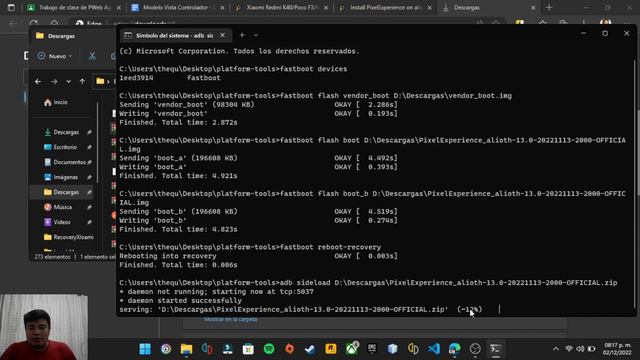Screen dimensions: 640x360
Task: Open Windows Start menu
Action: [145, 349]
